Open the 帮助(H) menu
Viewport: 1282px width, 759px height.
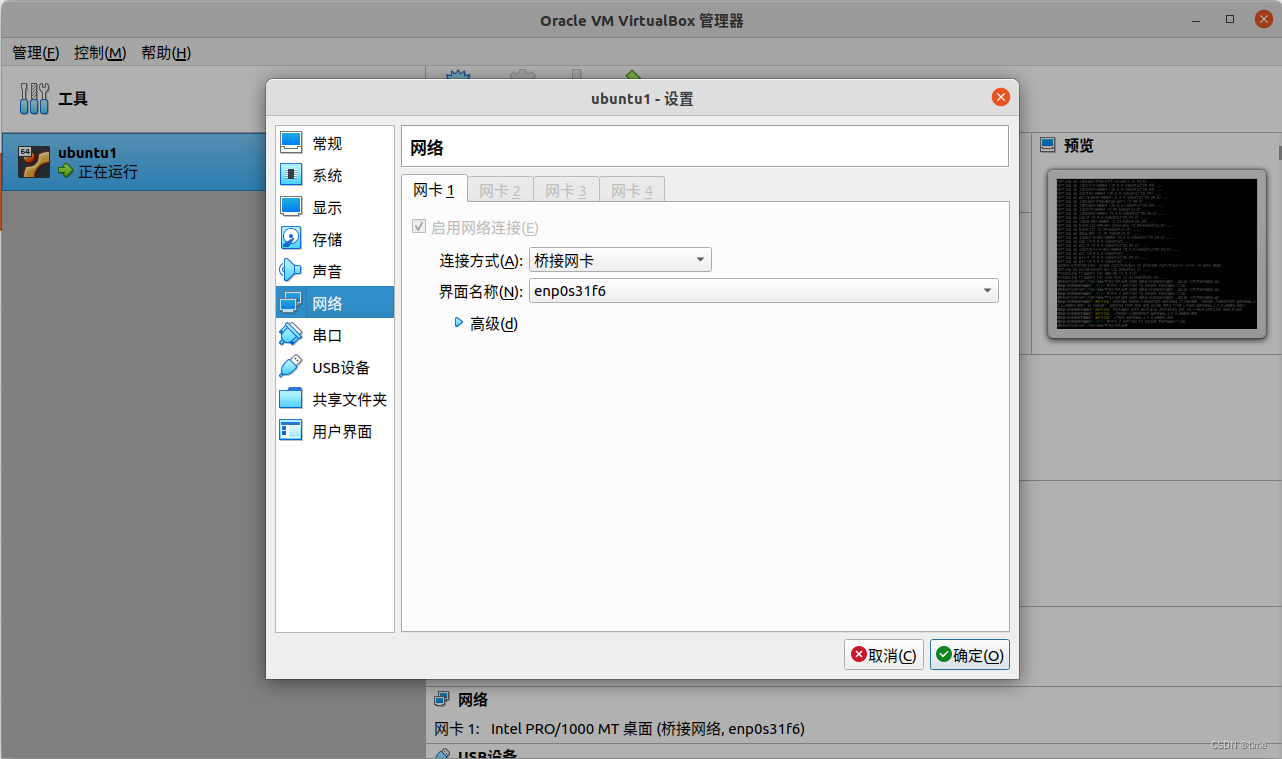(166, 53)
